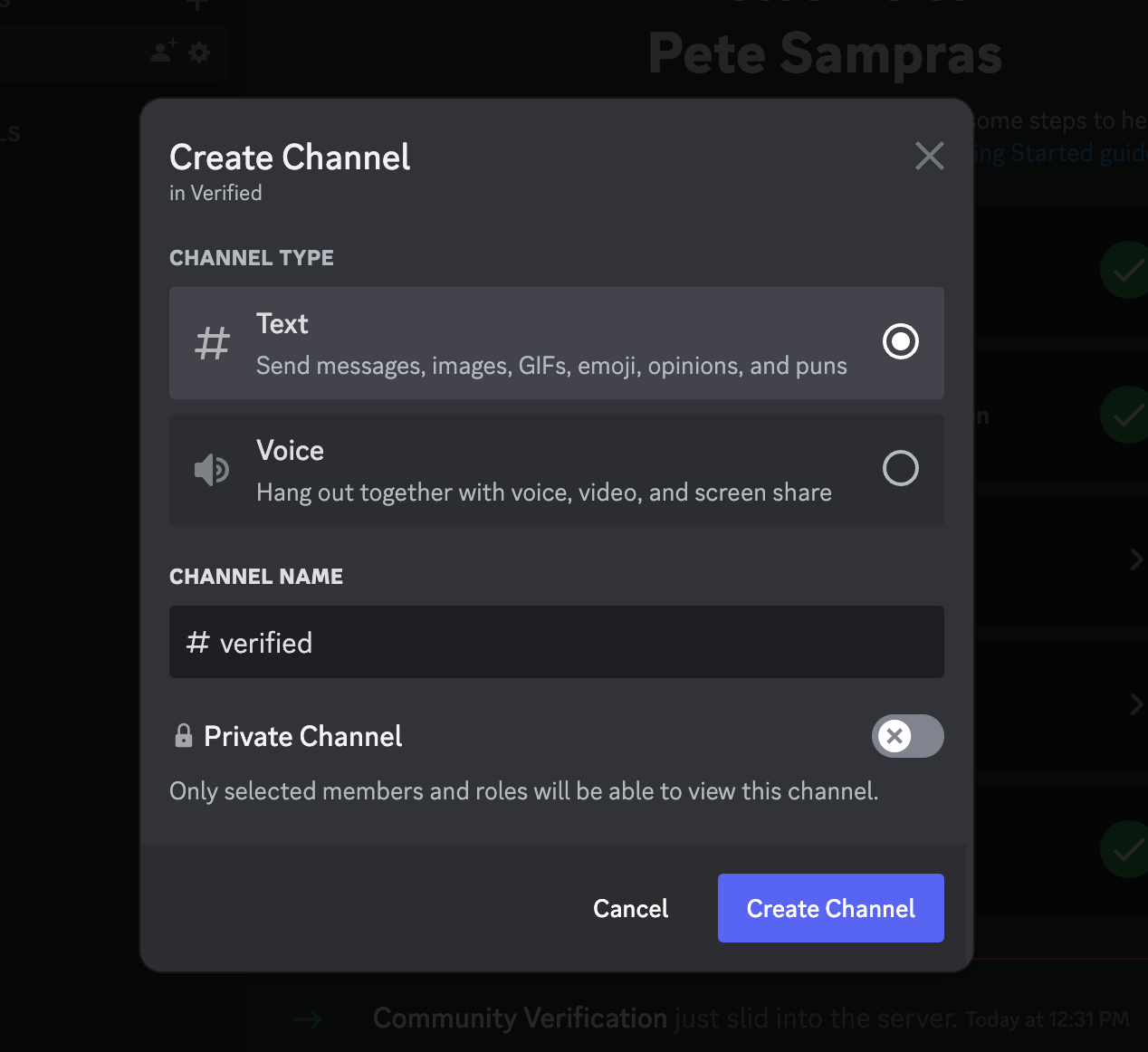Click the lock icon next to Private Channel

(x=184, y=735)
